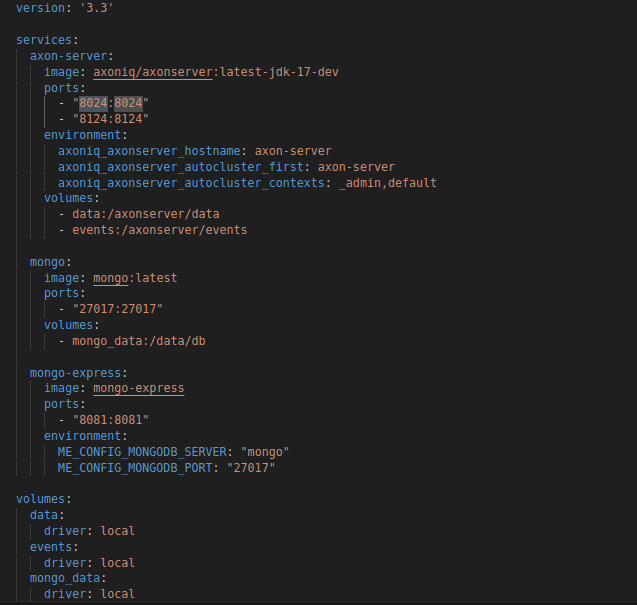637x605 pixels.
Task: Click the '3.3' version value
Action: click(x=97, y=8)
